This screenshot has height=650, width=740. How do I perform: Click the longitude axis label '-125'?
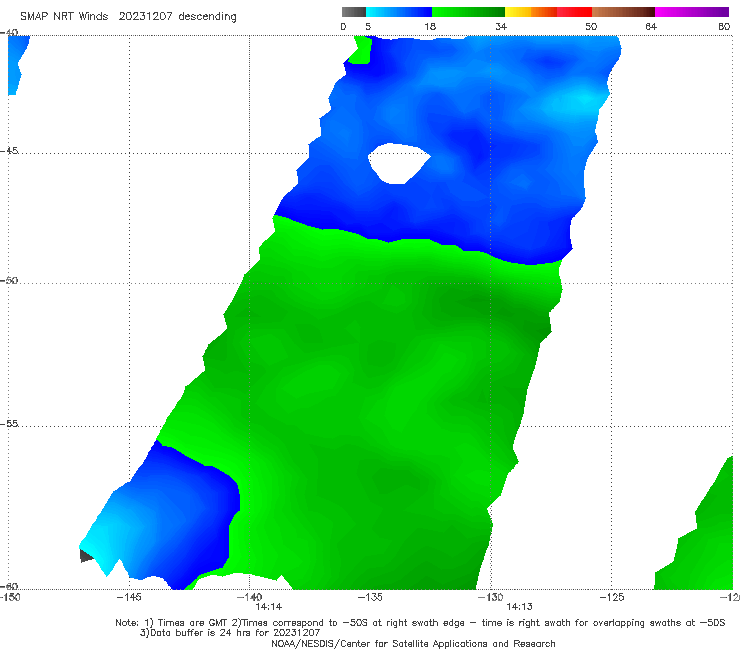pyautogui.click(x=611, y=598)
